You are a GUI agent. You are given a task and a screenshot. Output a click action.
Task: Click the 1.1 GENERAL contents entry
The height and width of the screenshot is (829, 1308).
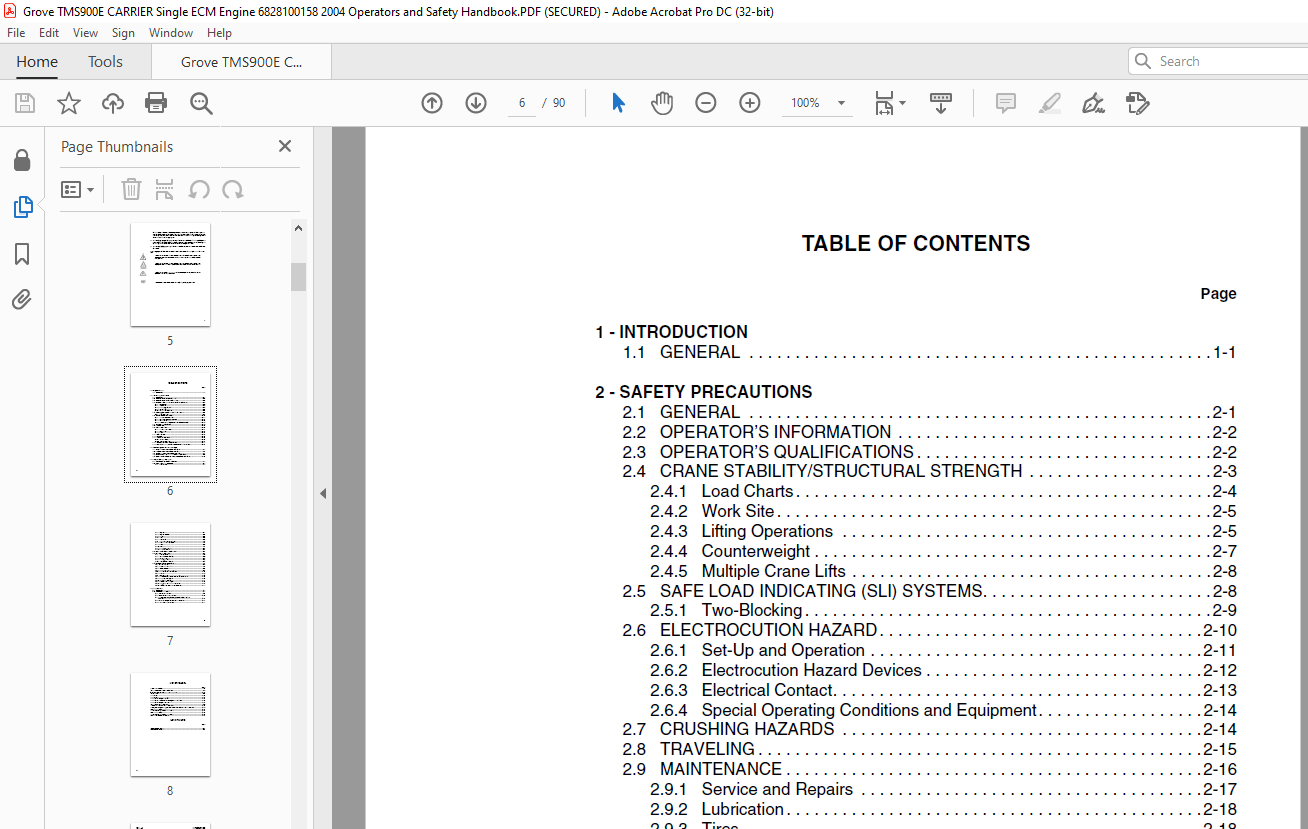(929, 352)
